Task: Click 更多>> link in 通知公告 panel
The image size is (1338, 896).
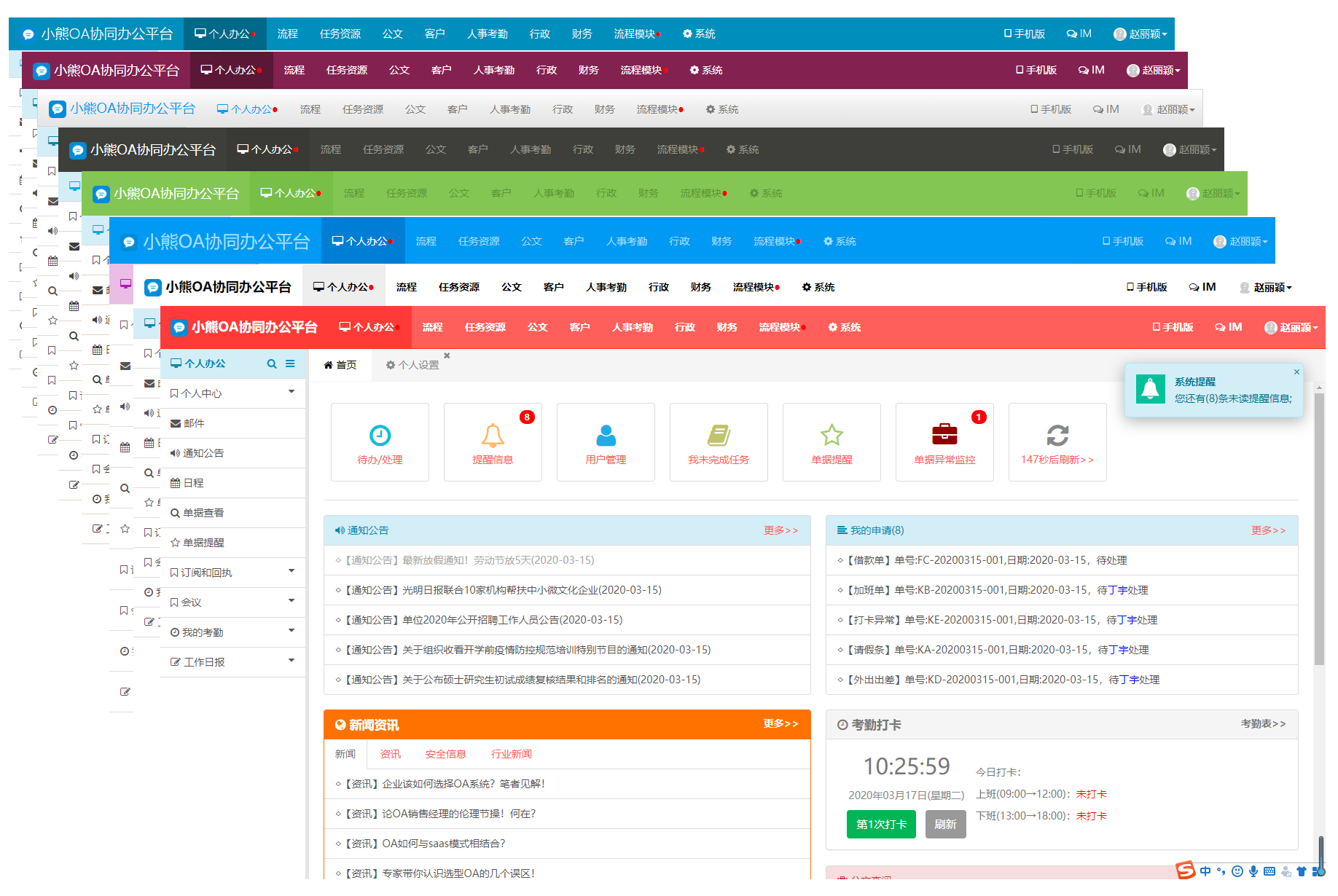Action: coord(780,530)
